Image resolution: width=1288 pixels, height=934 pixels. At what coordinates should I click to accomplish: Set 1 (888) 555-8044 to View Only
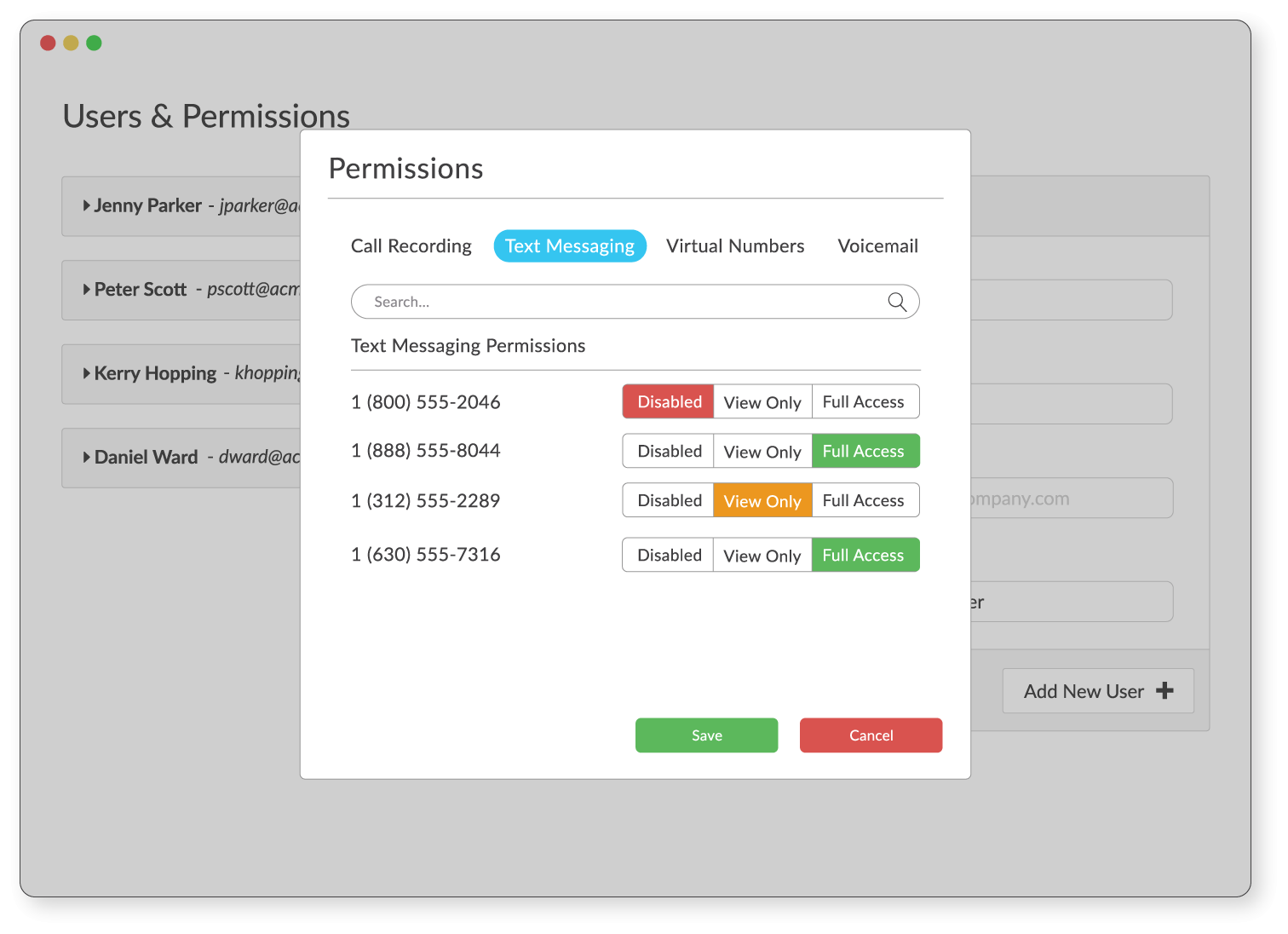[x=762, y=451]
